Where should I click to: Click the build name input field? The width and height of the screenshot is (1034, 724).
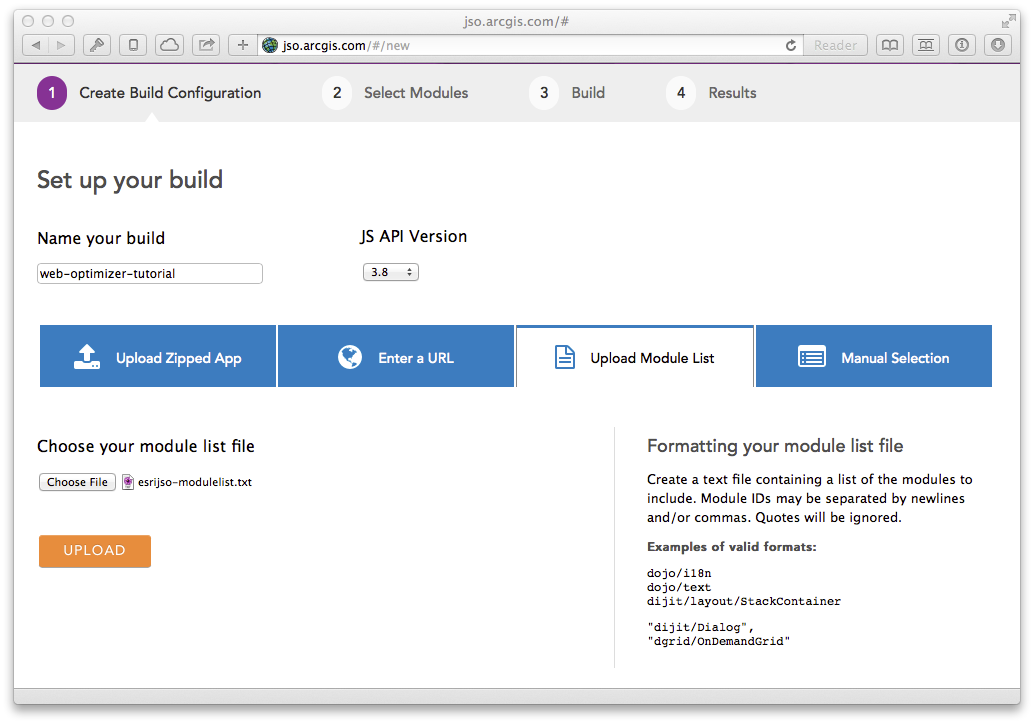pyautogui.click(x=150, y=273)
